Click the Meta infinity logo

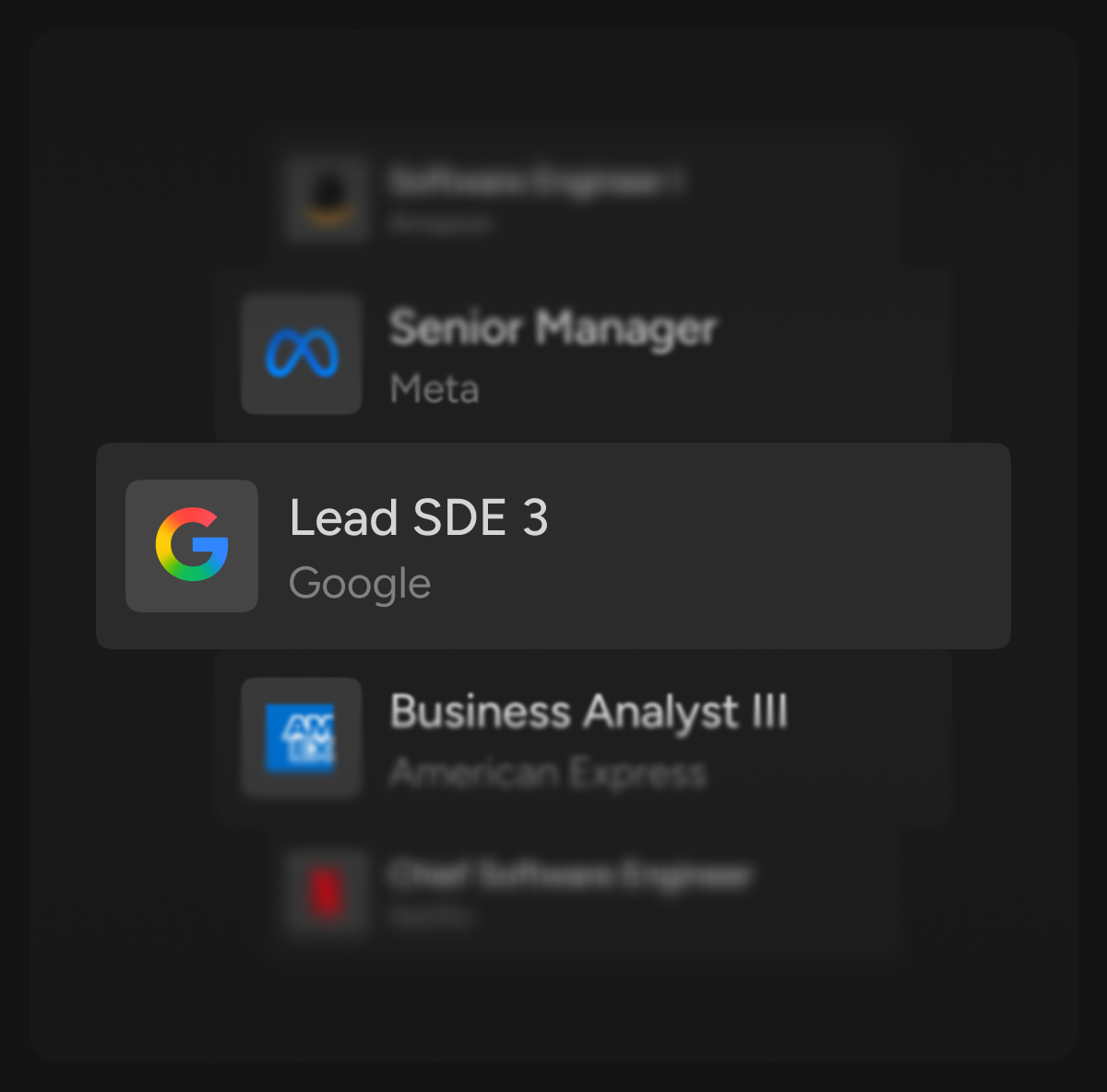tap(302, 355)
